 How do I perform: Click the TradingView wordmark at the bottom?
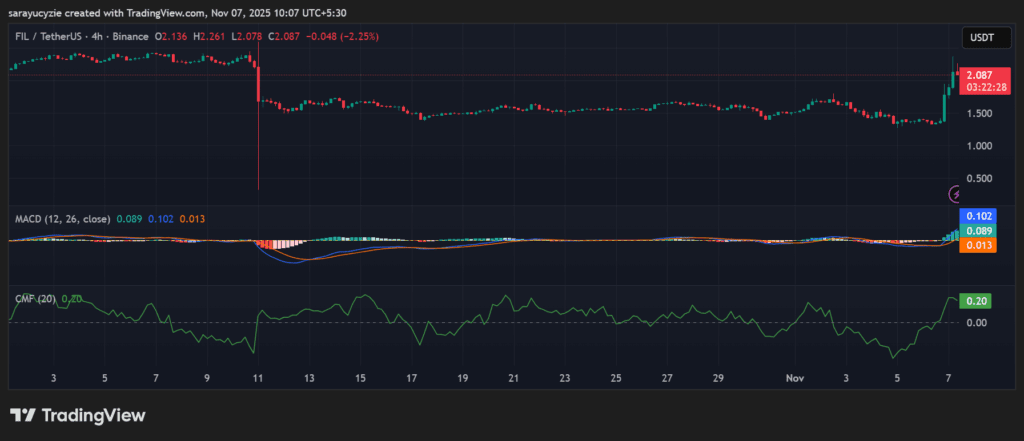click(93, 415)
